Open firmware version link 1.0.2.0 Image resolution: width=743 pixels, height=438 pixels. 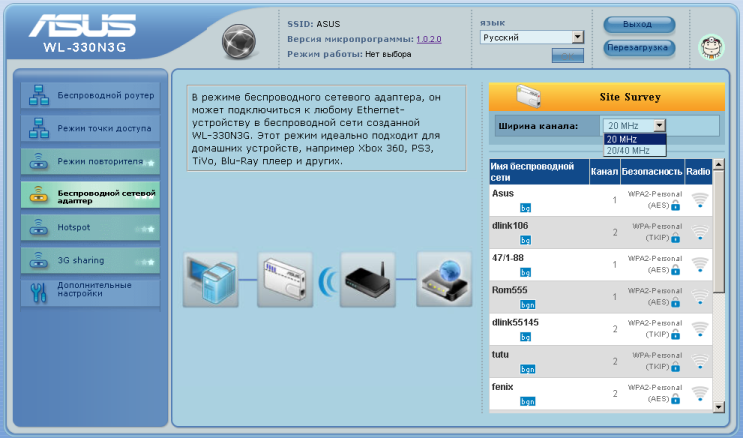click(429, 39)
